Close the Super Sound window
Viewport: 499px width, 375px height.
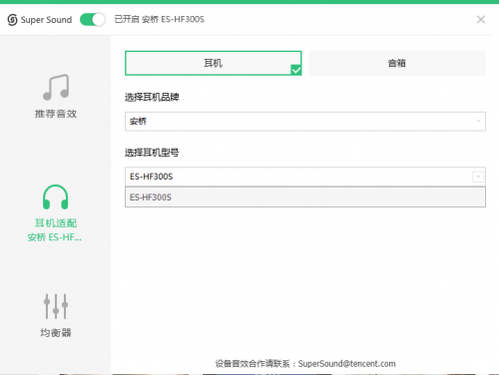click(481, 19)
